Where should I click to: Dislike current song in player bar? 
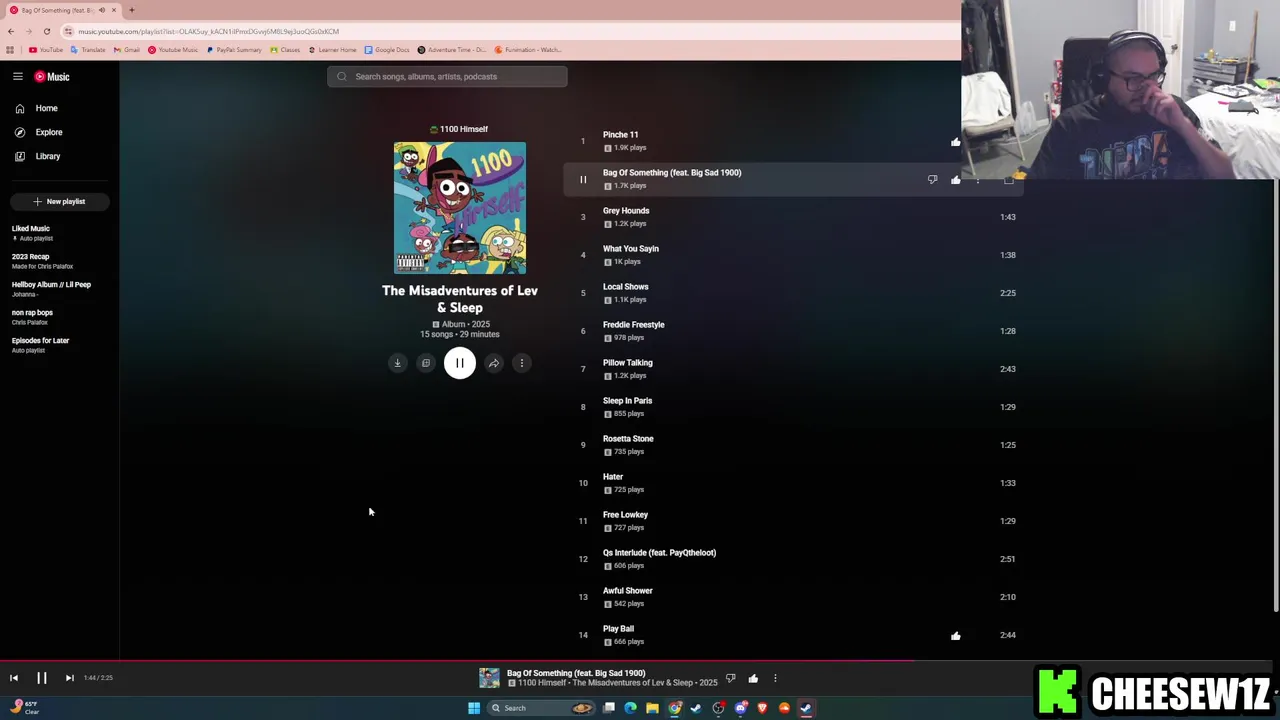point(730,679)
